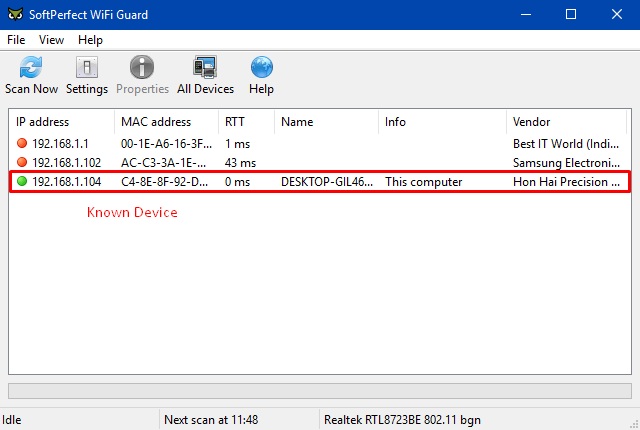Click the red status dot for 192.168.1.102

click(22, 162)
